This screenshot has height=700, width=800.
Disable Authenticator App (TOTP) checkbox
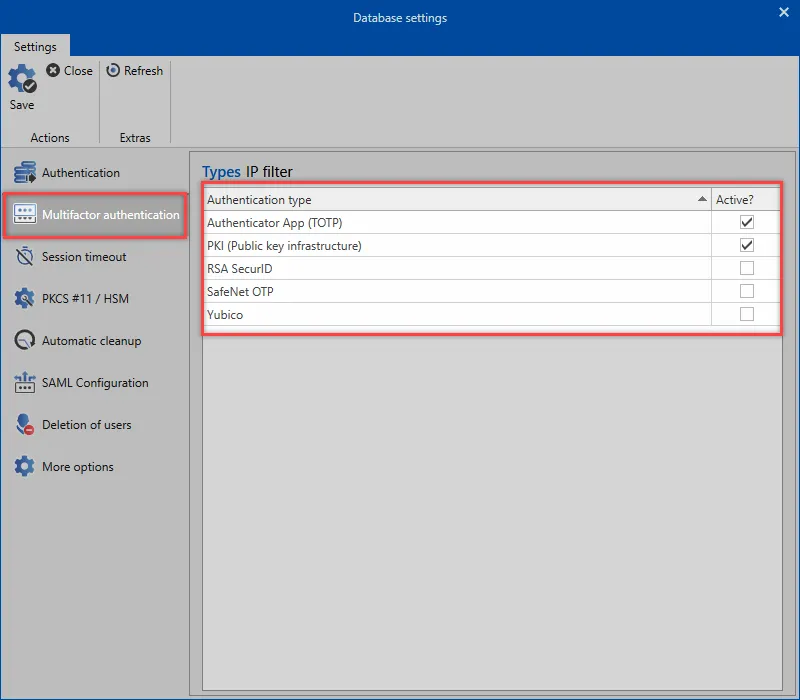coord(746,222)
